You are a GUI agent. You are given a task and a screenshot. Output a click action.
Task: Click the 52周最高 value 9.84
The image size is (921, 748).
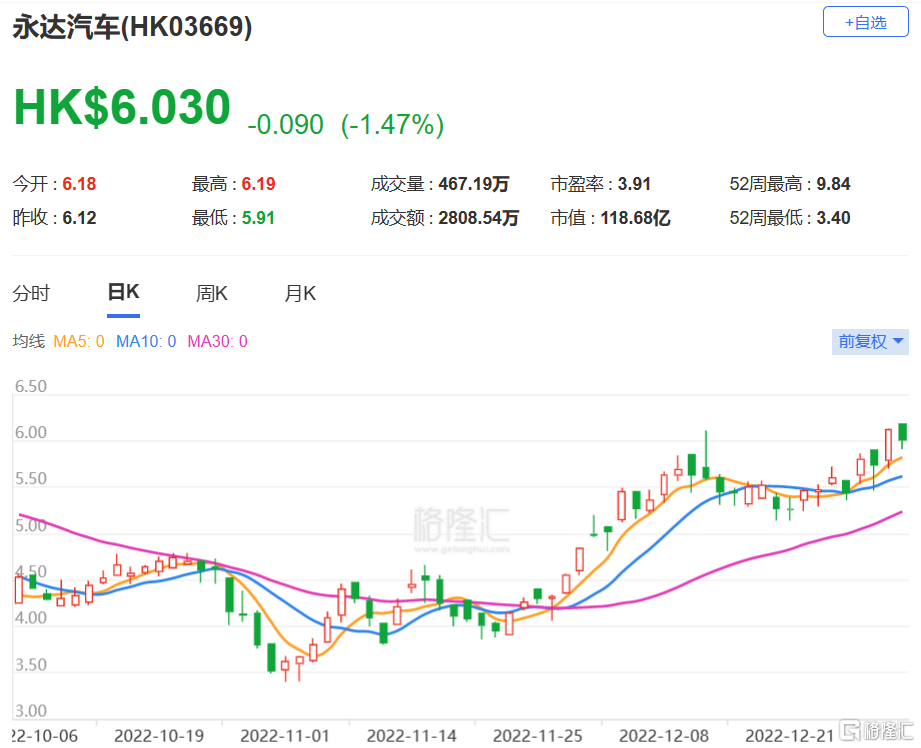[x=833, y=184]
